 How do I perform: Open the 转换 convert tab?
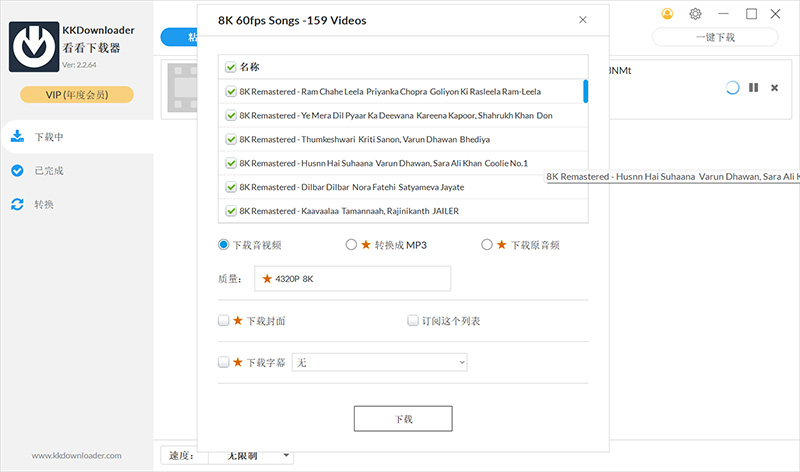pyautogui.click(x=45, y=204)
